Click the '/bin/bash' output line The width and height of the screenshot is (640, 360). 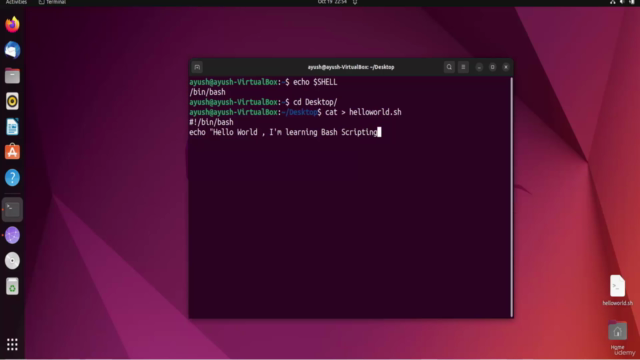[207, 92]
